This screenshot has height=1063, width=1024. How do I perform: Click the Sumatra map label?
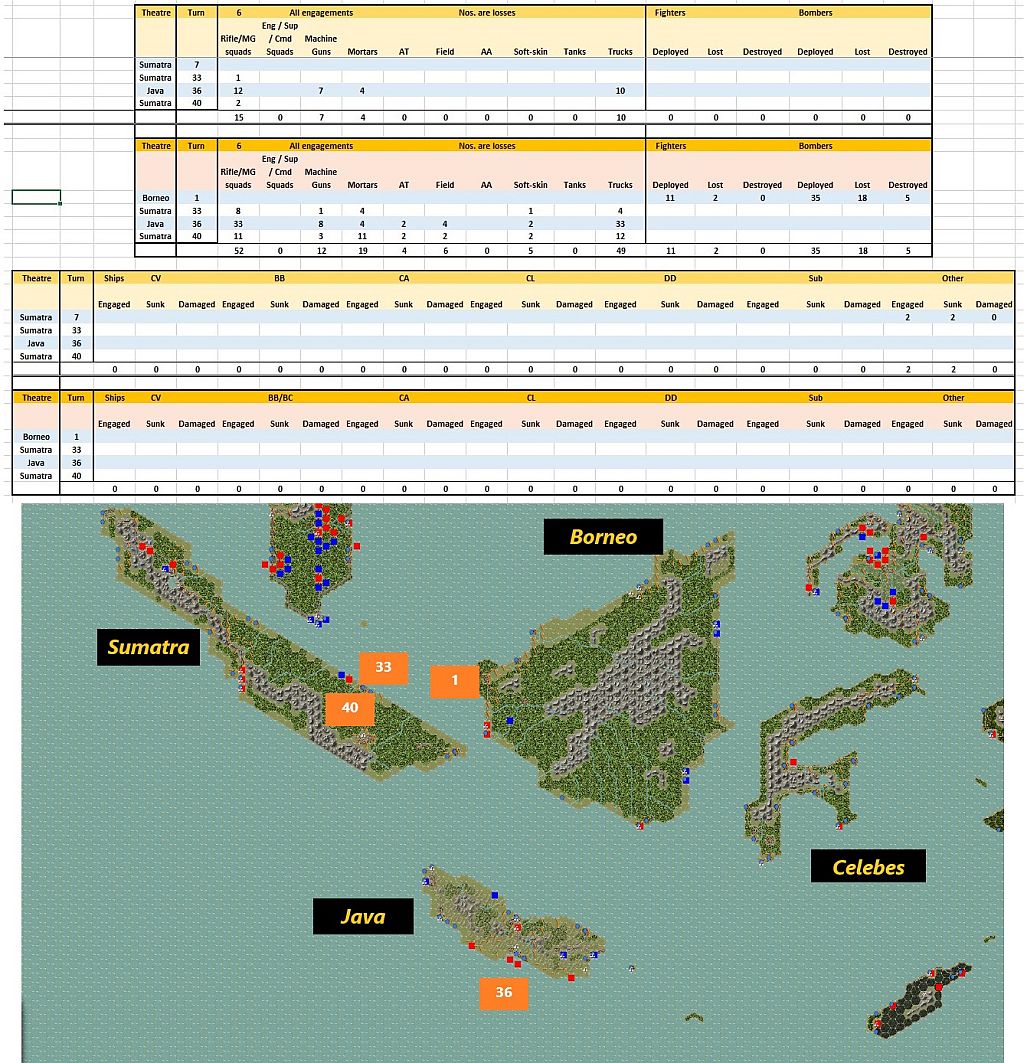click(149, 647)
